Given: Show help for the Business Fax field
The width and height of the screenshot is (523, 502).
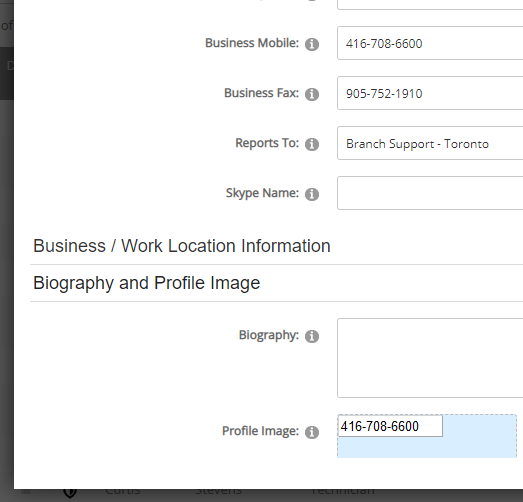Looking at the screenshot, I should [x=312, y=94].
